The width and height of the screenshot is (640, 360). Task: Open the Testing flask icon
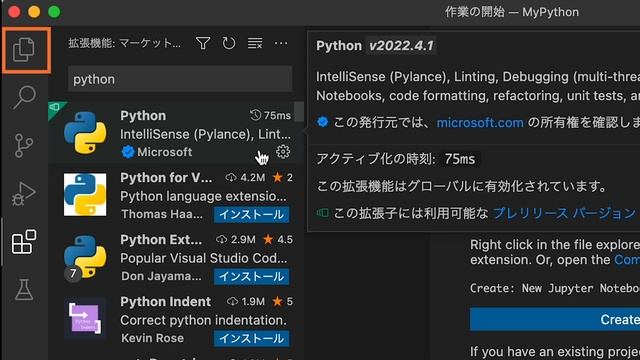[24, 290]
